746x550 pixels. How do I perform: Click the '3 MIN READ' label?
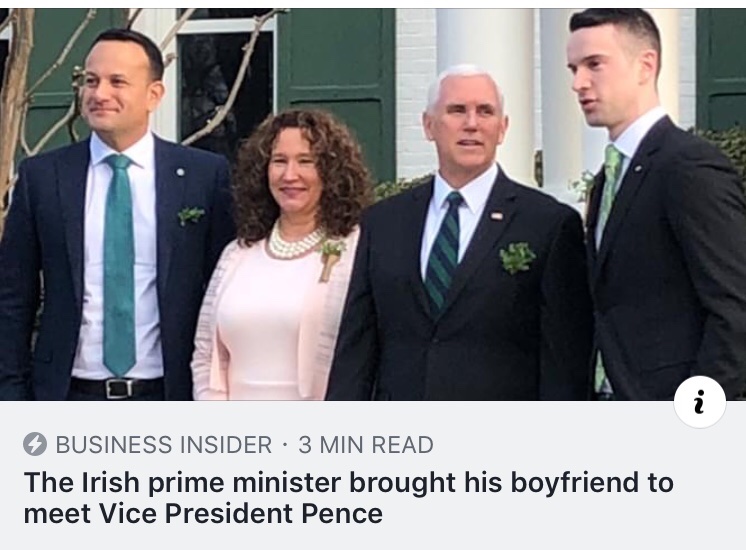tap(366, 445)
